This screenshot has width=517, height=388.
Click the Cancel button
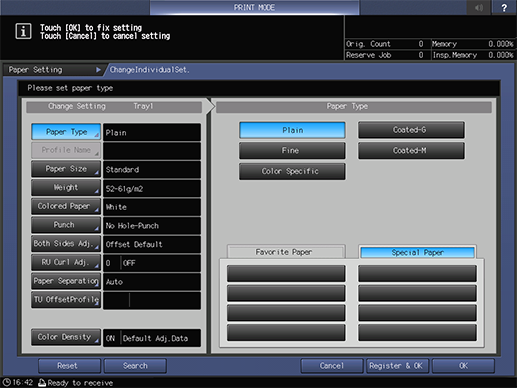pos(332,366)
